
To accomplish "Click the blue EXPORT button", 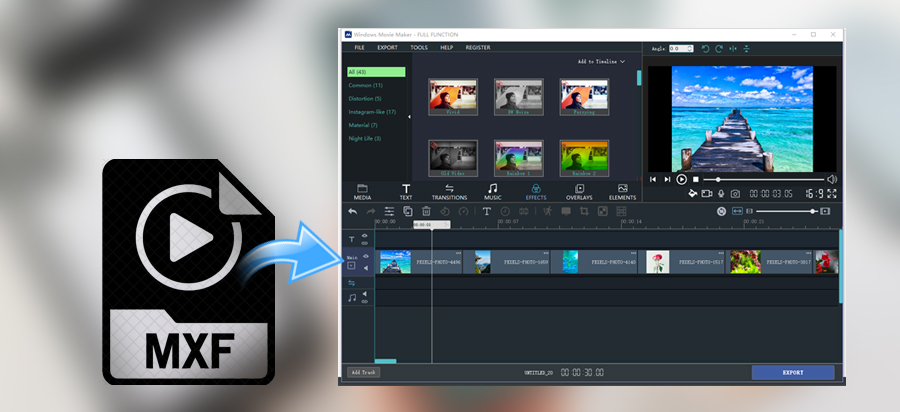I will pyautogui.click(x=793, y=372).
